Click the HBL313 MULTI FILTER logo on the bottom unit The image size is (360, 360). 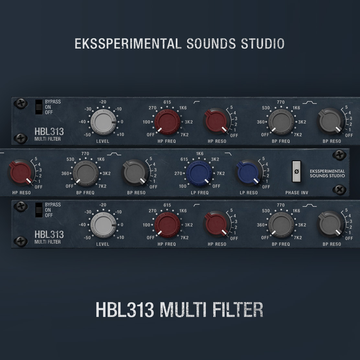click(x=49, y=237)
